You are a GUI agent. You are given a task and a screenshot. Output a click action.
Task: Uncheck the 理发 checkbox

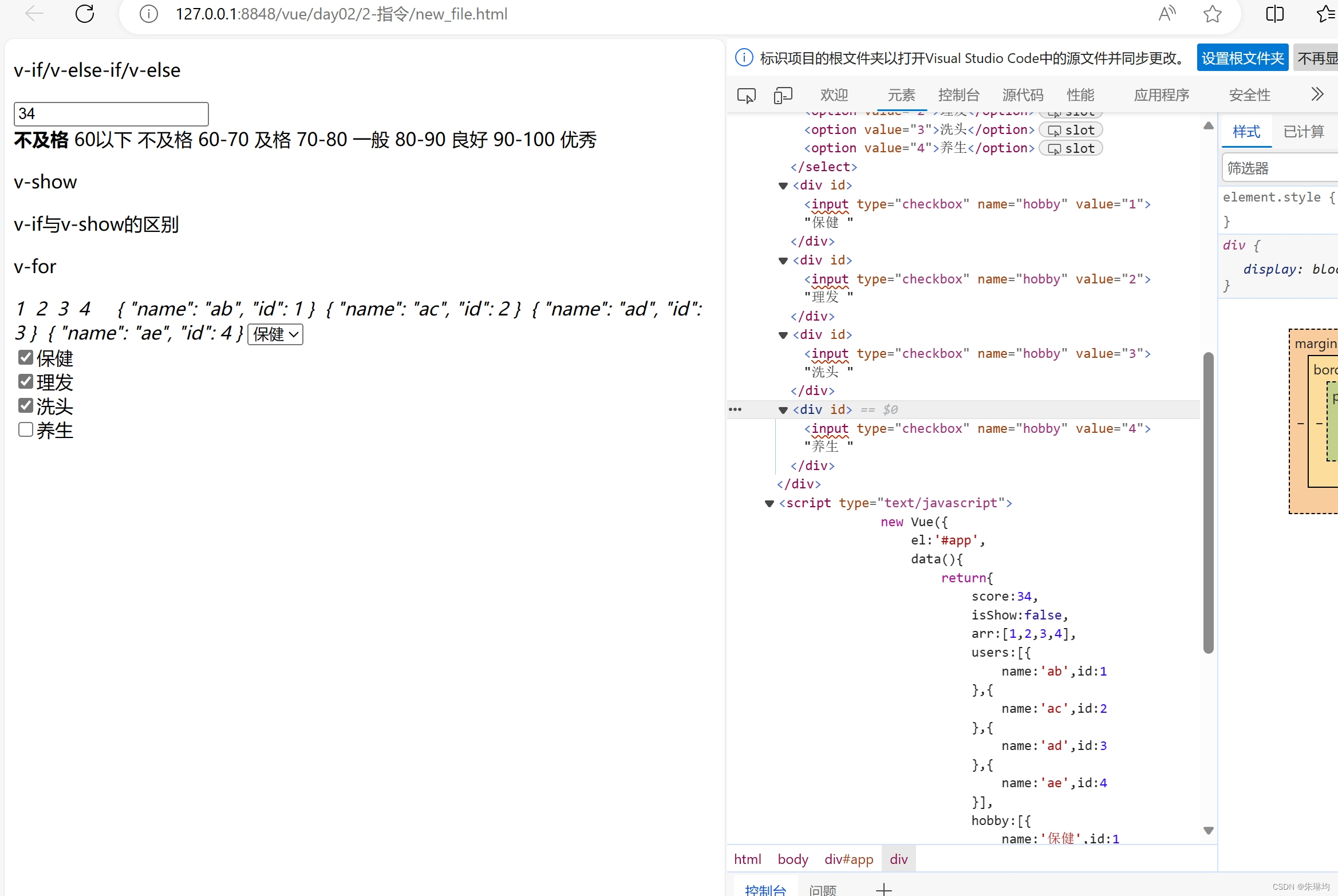26,381
